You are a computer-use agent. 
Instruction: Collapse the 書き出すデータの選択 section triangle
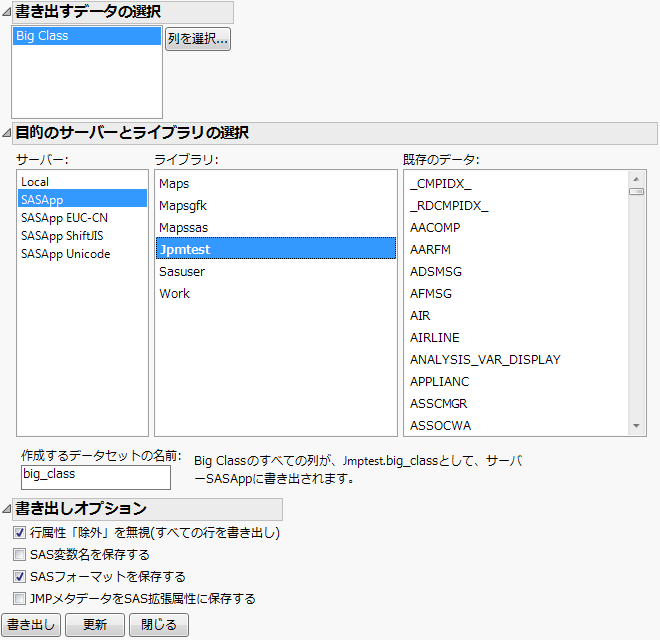(x=6, y=12)
